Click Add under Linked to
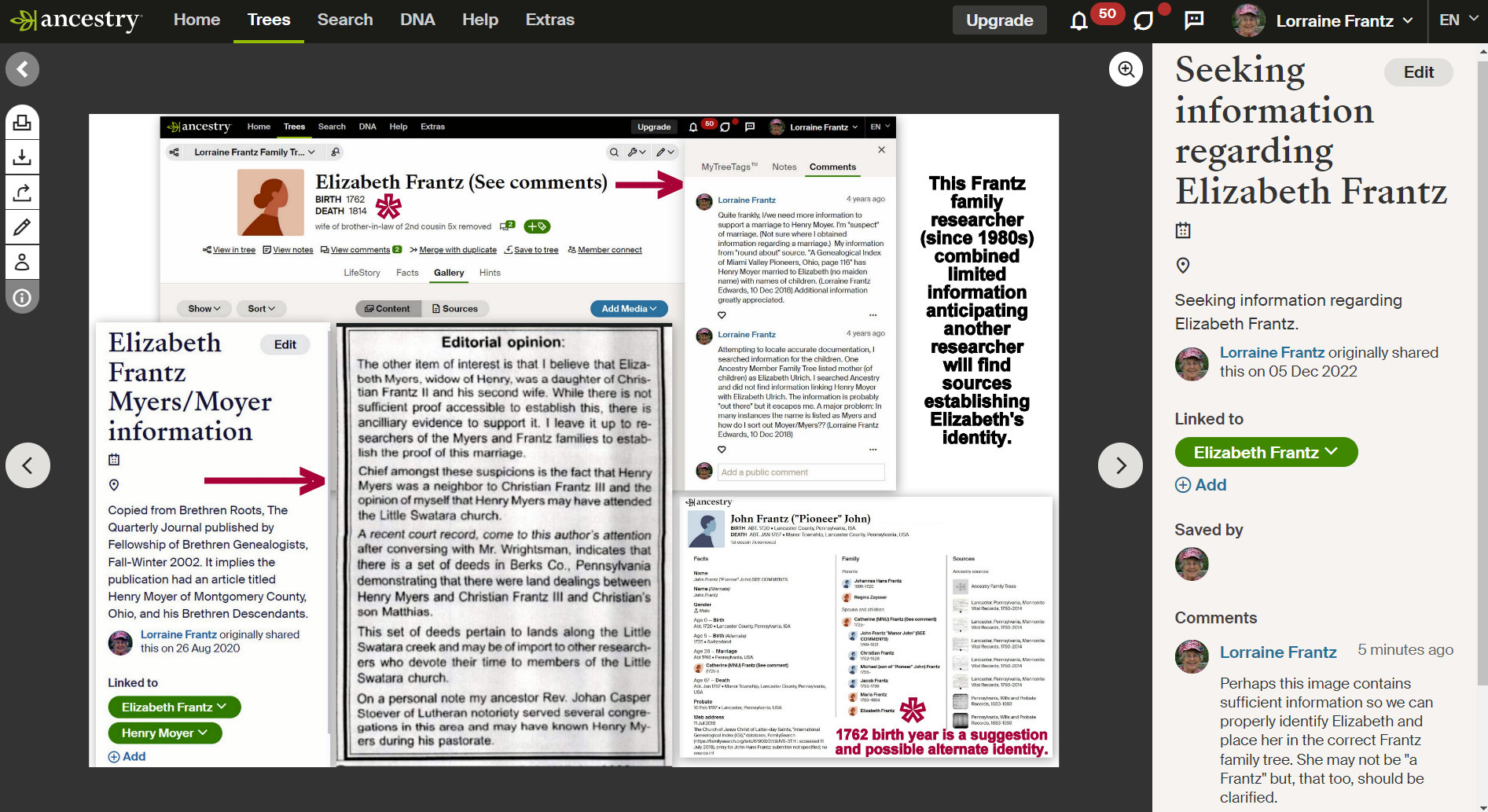Image resolution: width=1488 pixels, height=812 pixels. tap(1201, 485)
